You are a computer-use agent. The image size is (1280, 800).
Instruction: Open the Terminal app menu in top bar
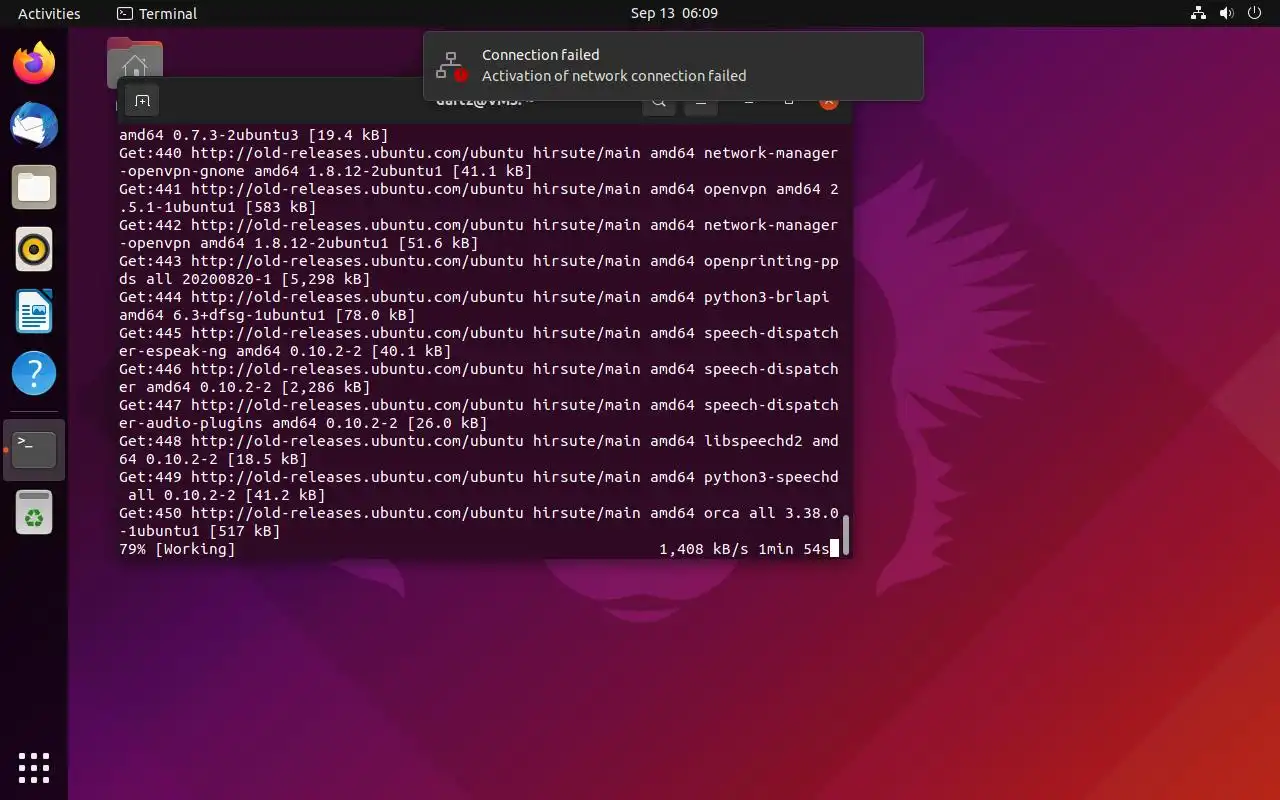157,14
